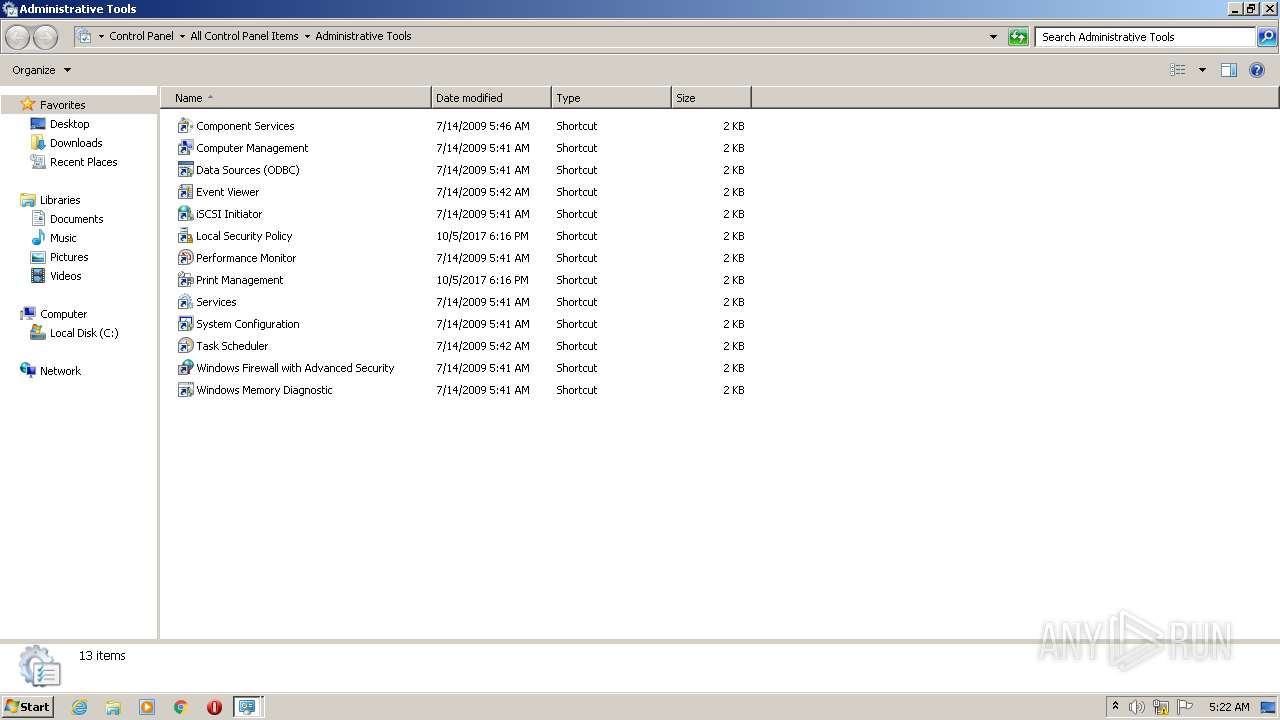Image resolution: width=1280 pixels, height=720 pixels.
Task: Open Recent Places in navigation pane
Action: click(x=83, y=162)
